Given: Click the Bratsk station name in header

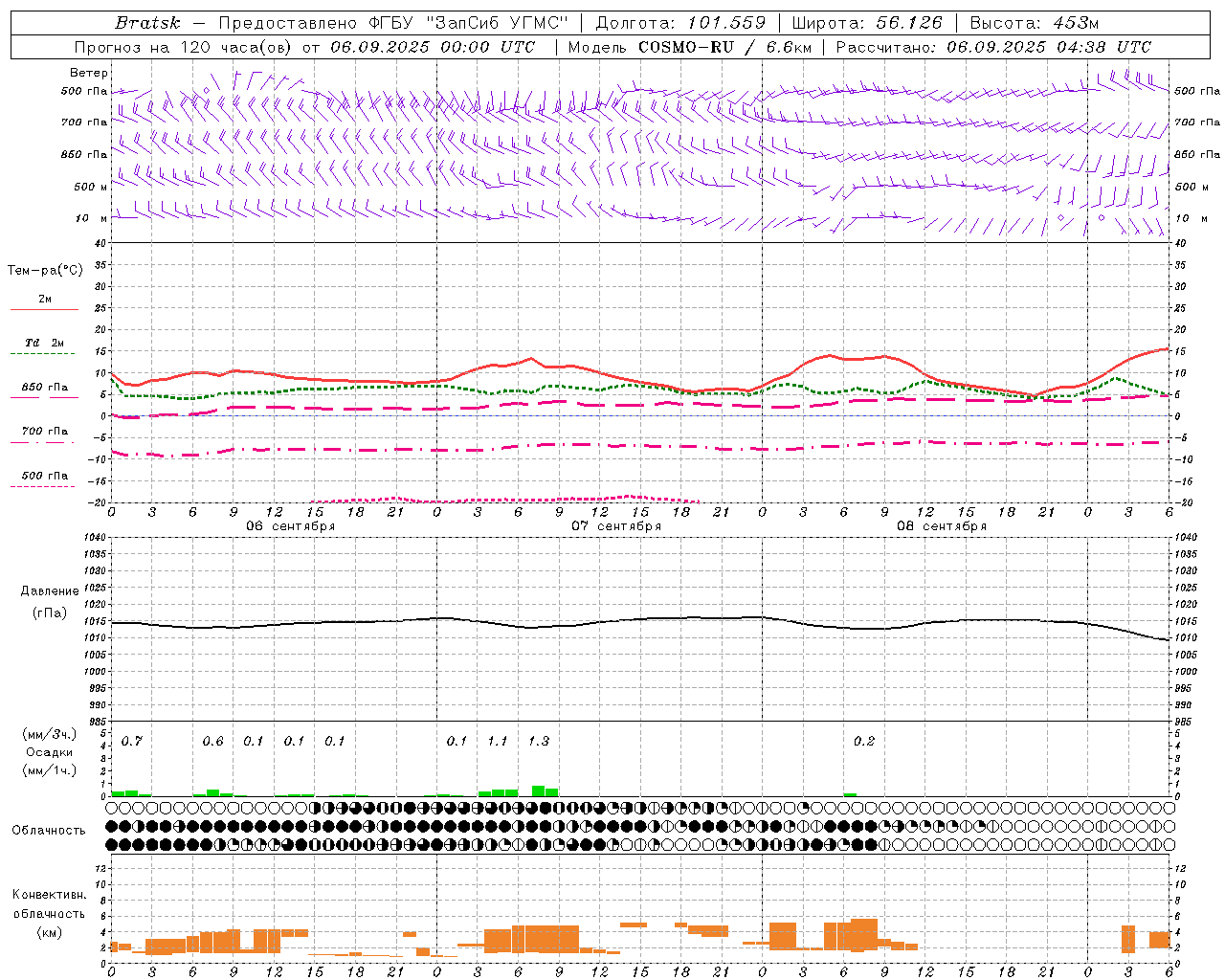Looking at the screenshot, I should pos(147,23).
